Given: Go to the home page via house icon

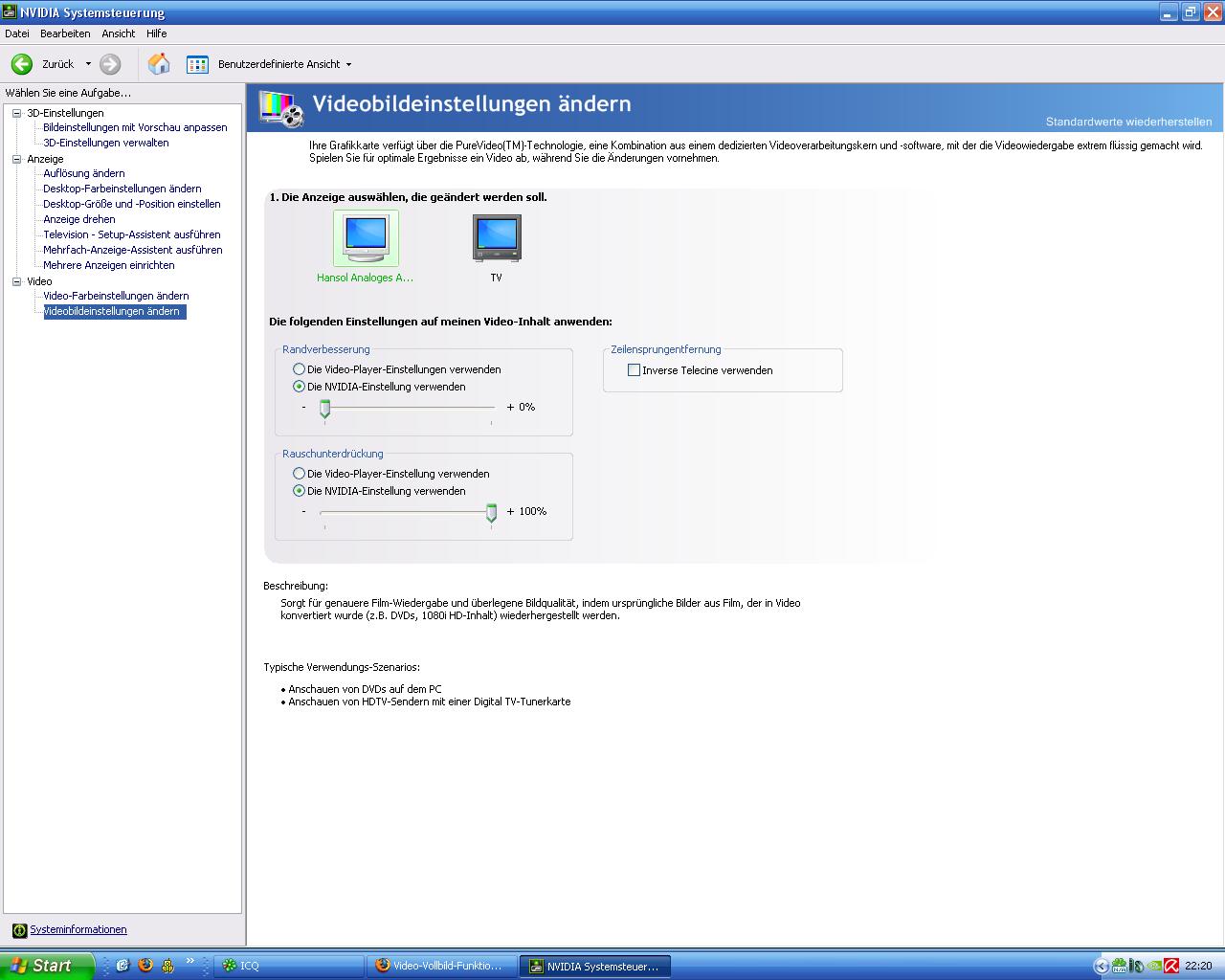Looking at the screenshot, I should tap(159, 64).
